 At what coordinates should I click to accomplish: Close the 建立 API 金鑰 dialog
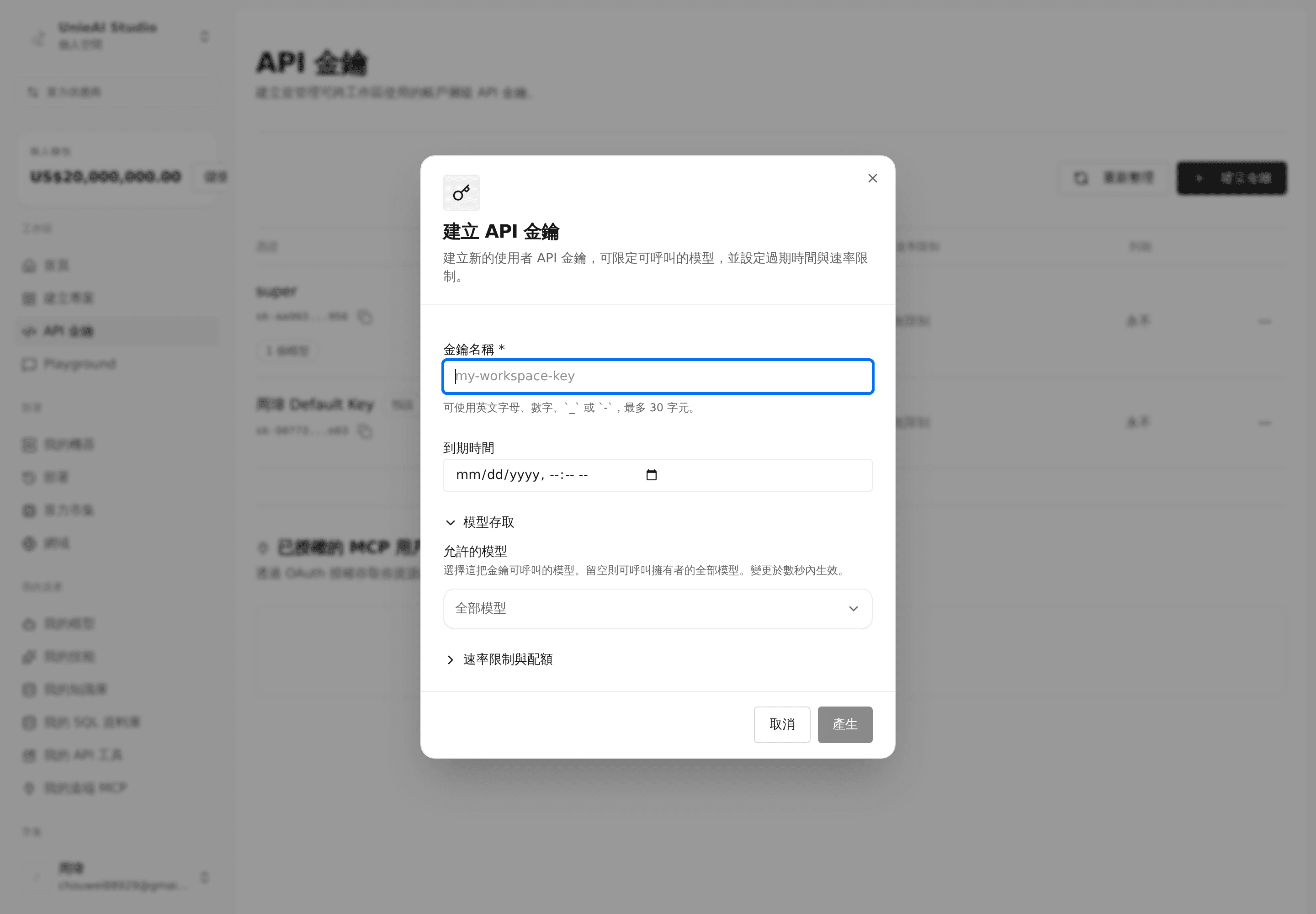[872, 179]
